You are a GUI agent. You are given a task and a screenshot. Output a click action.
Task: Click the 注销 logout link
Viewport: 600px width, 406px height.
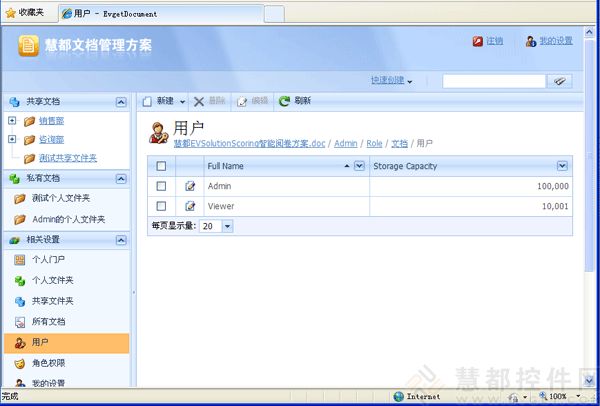pos(494,41)
